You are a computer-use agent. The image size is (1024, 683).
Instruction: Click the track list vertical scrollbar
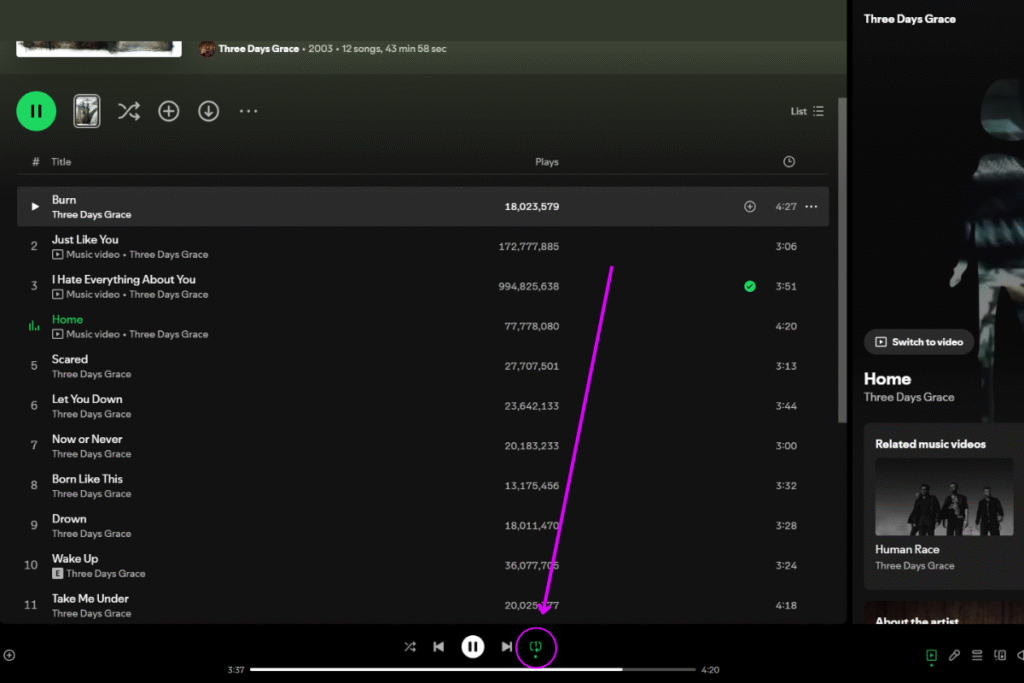tap(842, 261)
